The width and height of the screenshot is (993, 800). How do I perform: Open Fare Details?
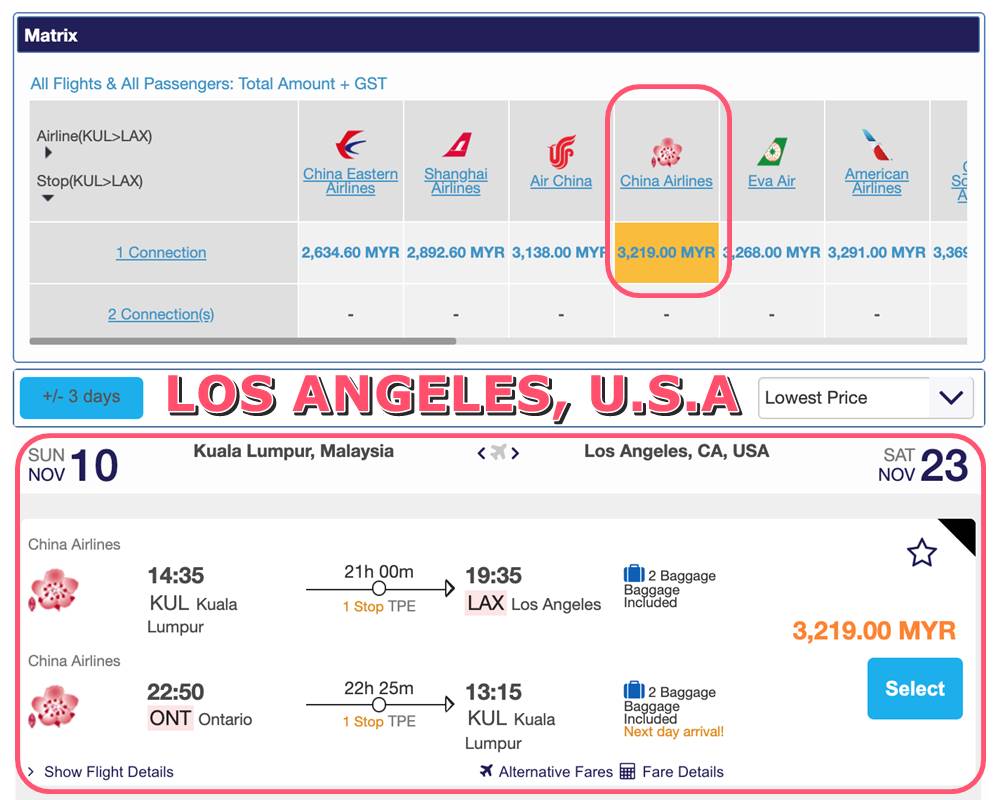[683, 771]
